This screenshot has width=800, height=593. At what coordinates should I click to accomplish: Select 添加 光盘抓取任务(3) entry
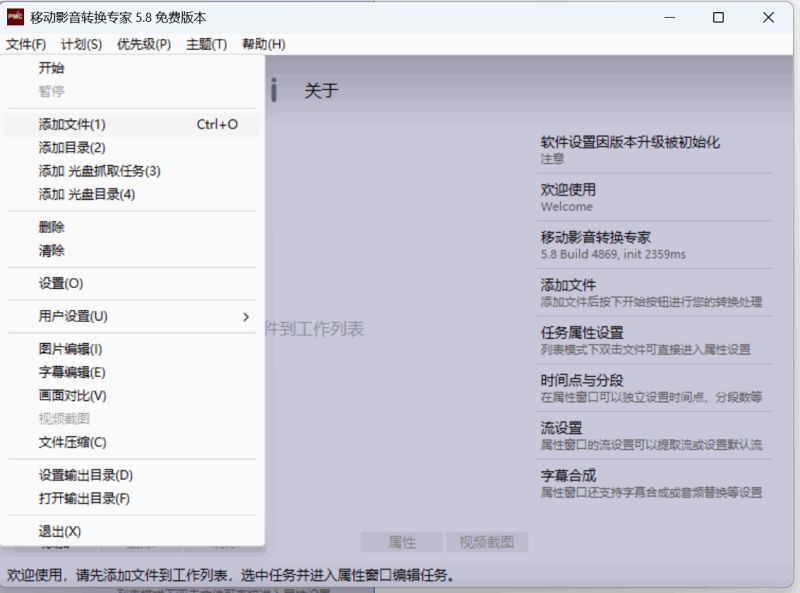132,171
